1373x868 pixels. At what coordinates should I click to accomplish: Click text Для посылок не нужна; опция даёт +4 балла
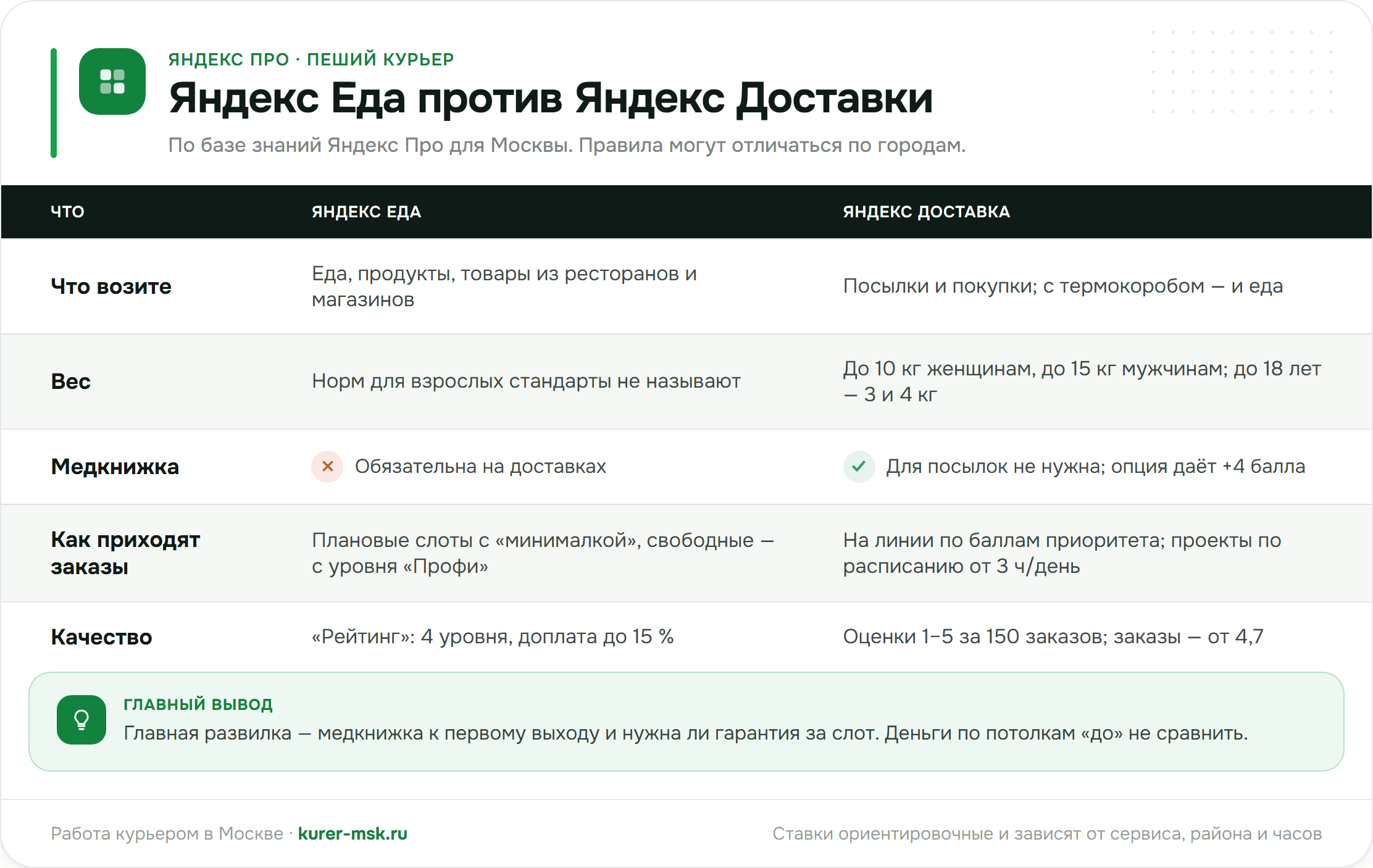pyautogui.click(x=1096, y=467)
